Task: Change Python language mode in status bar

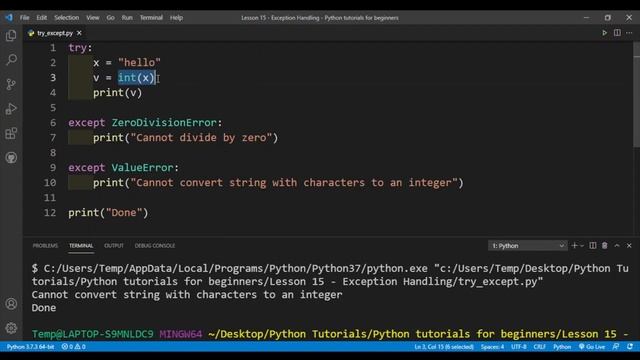Action: 562,347
